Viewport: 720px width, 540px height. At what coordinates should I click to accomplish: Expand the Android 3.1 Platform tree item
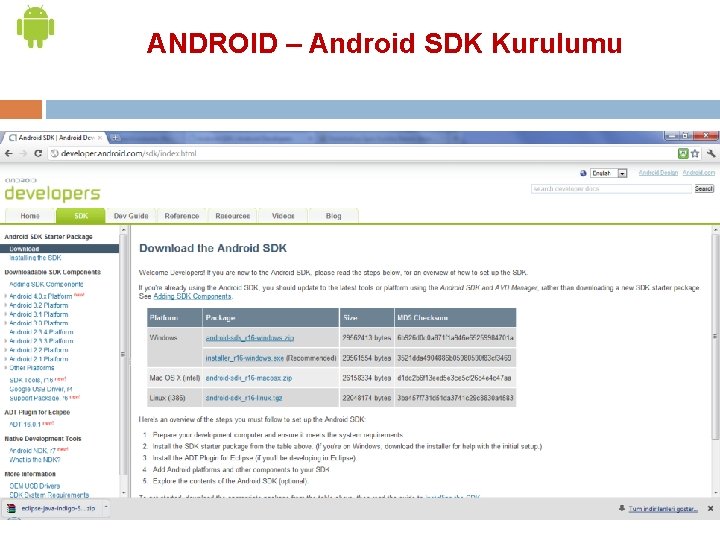coord(6,315)
